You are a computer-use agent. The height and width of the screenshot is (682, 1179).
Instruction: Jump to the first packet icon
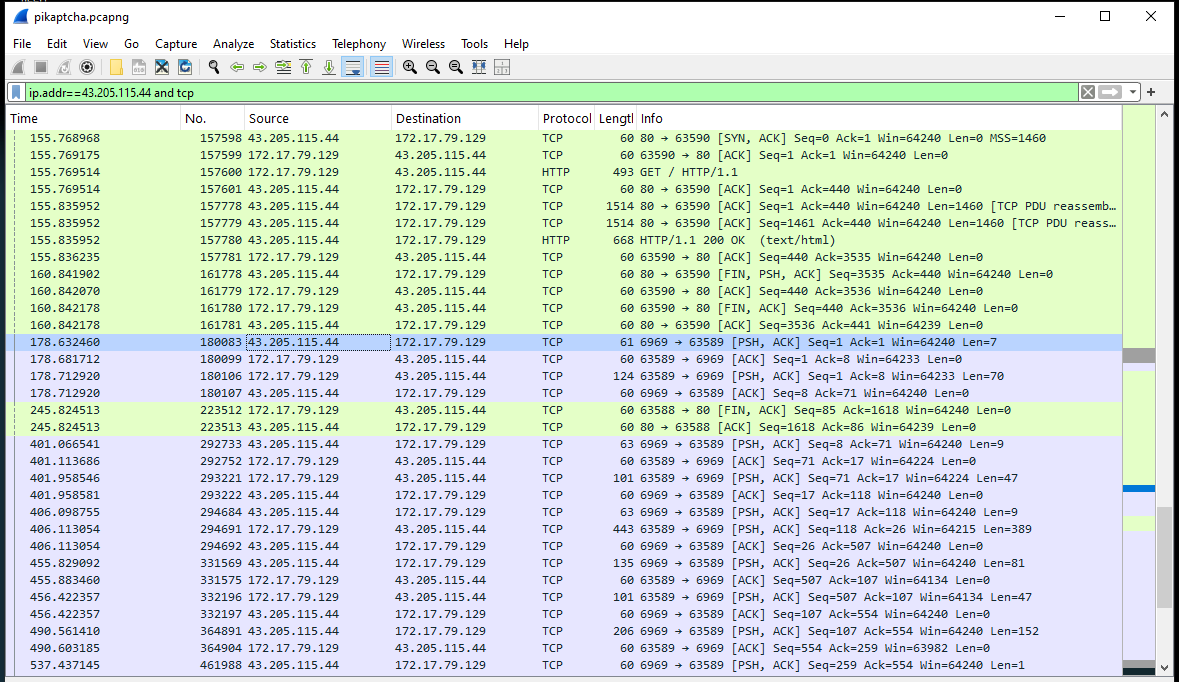[306, 68]
